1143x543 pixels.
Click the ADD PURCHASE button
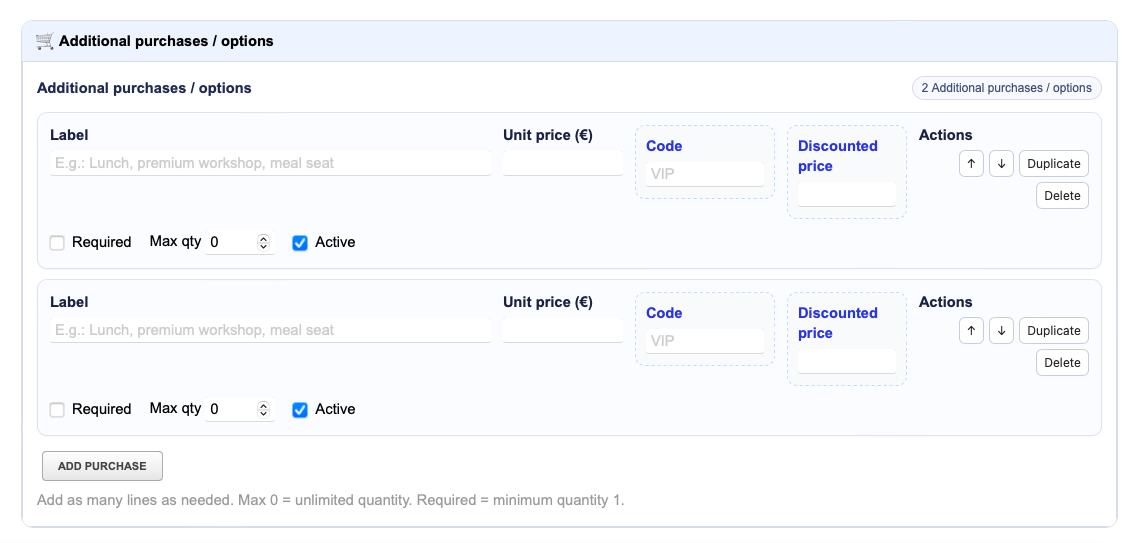point(102,466)
